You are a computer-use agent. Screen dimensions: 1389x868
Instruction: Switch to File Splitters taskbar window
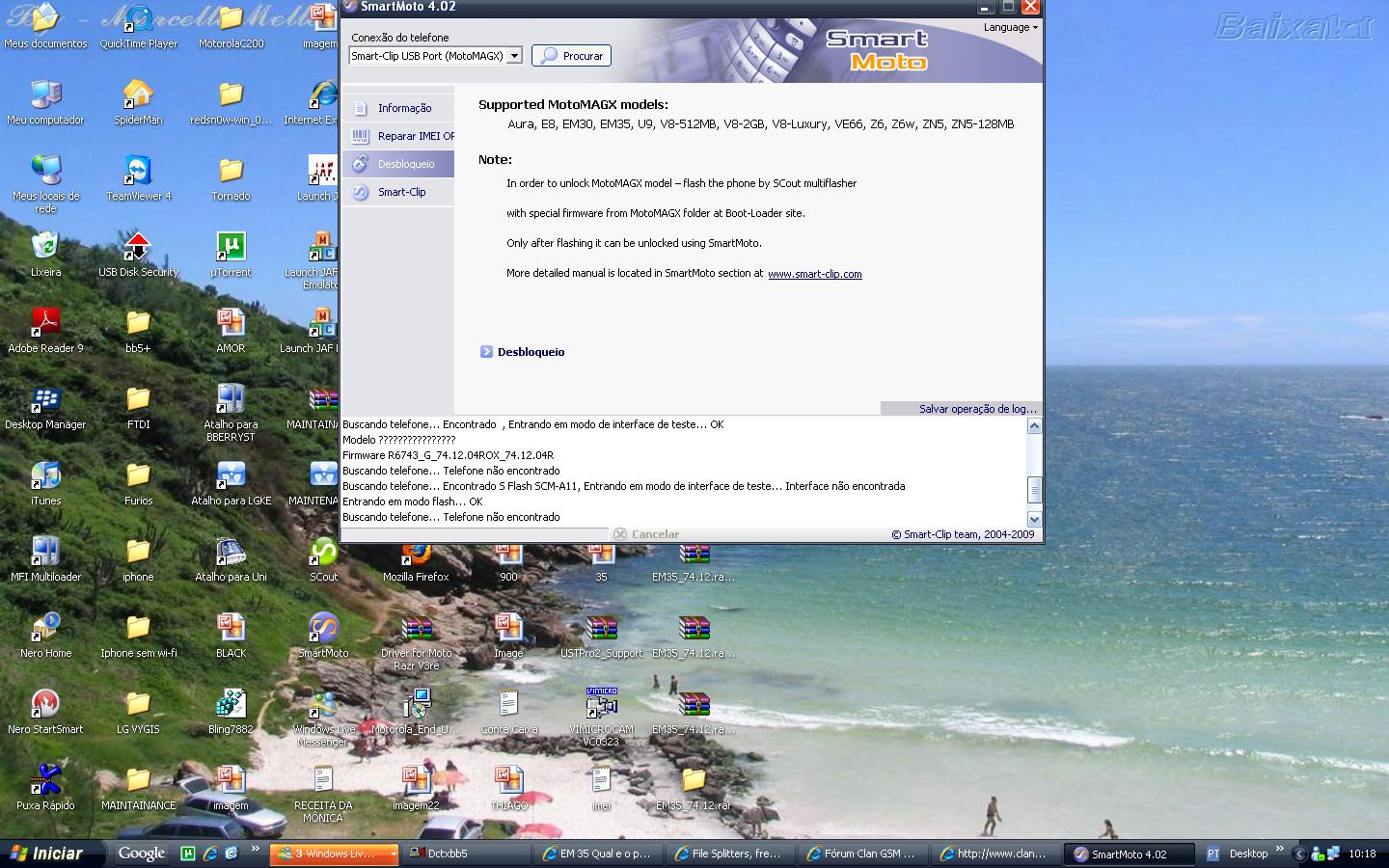(x=731, y=854)
